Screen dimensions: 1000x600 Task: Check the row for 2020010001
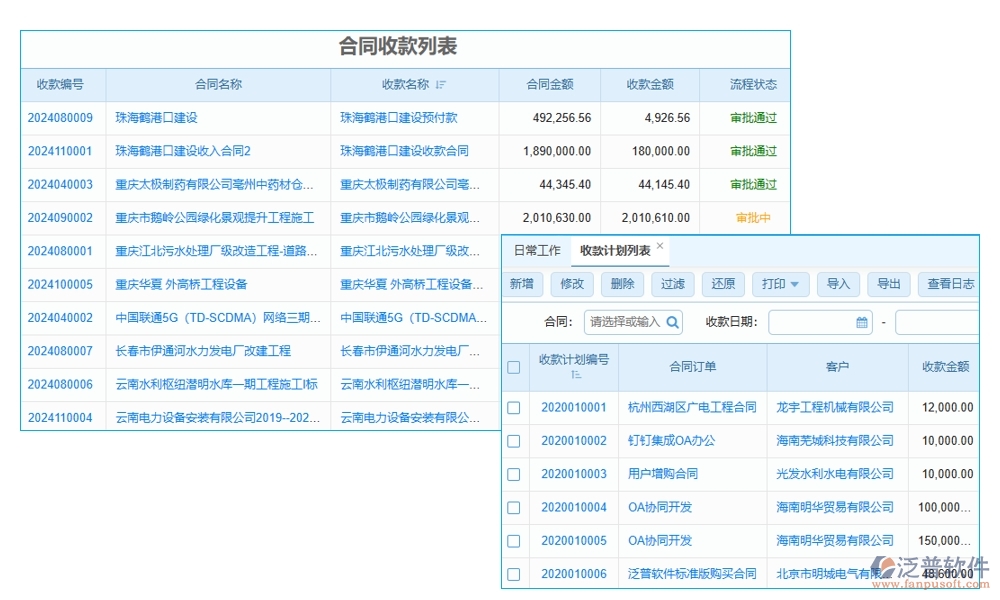coord(514,408)
